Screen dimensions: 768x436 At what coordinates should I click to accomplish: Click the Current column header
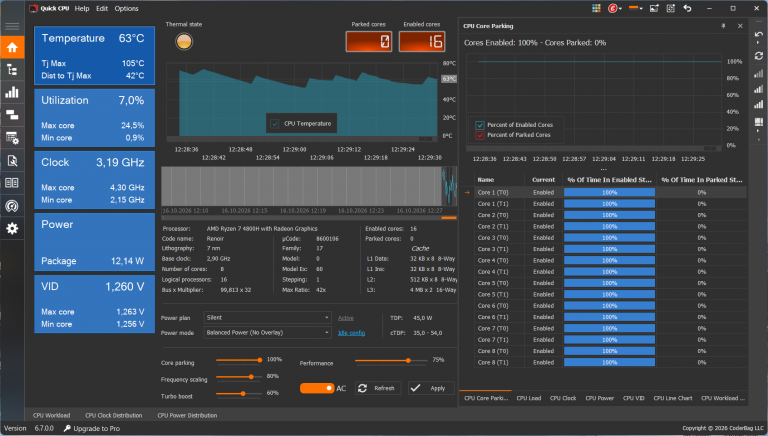click(x=543, y=180)
